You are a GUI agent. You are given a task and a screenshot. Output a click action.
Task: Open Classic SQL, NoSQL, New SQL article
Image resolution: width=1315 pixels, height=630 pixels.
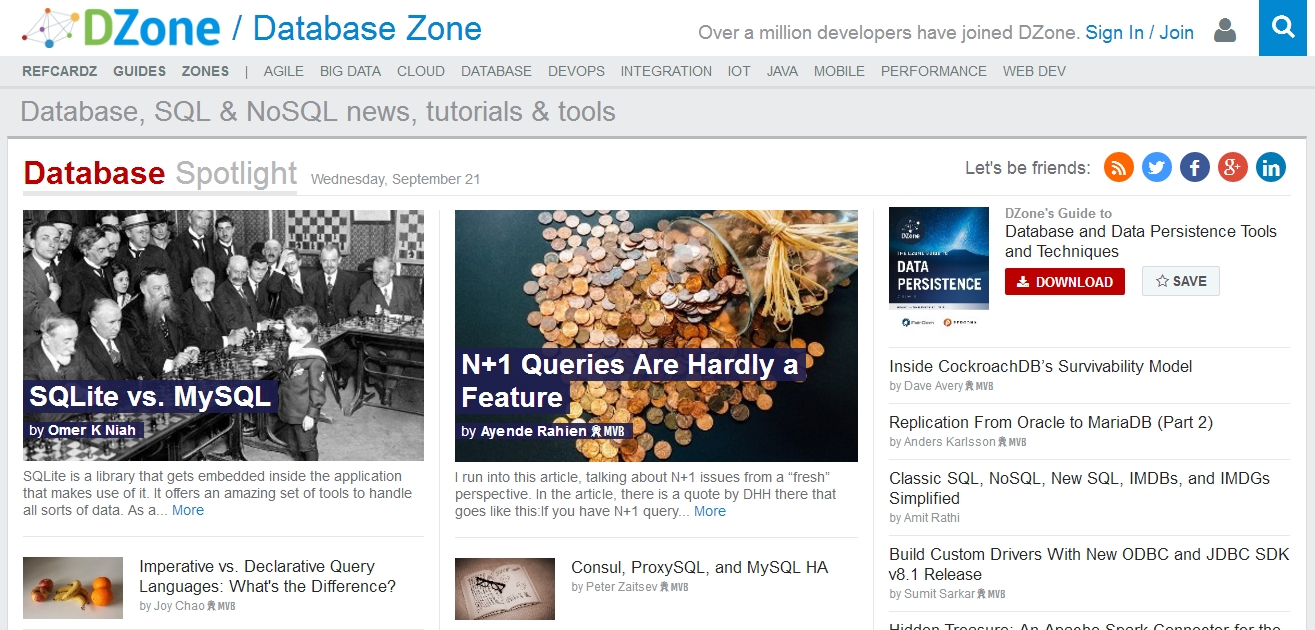[1080, 488]
